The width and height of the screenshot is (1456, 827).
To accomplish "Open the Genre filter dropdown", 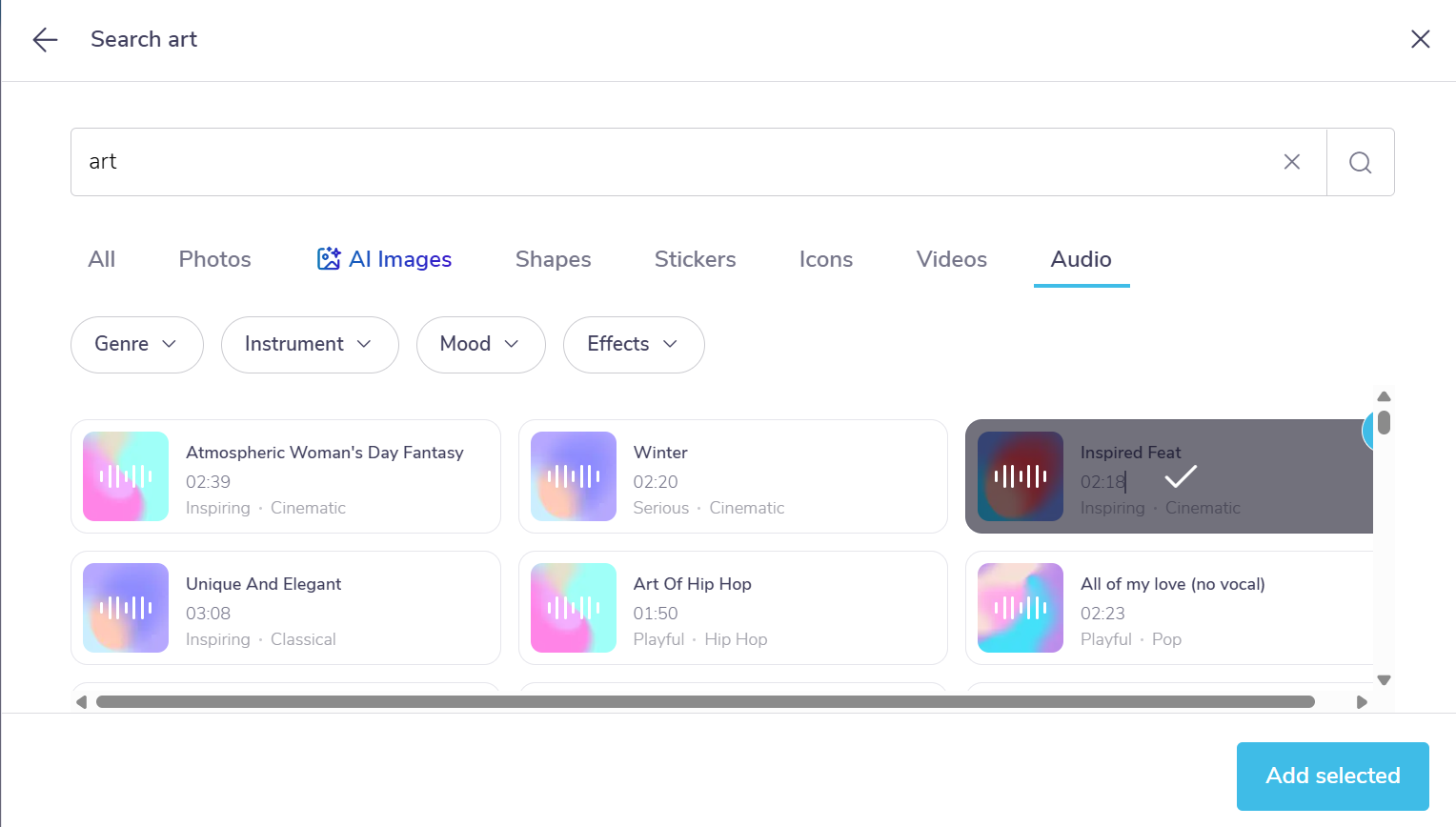I will (136, 344).
